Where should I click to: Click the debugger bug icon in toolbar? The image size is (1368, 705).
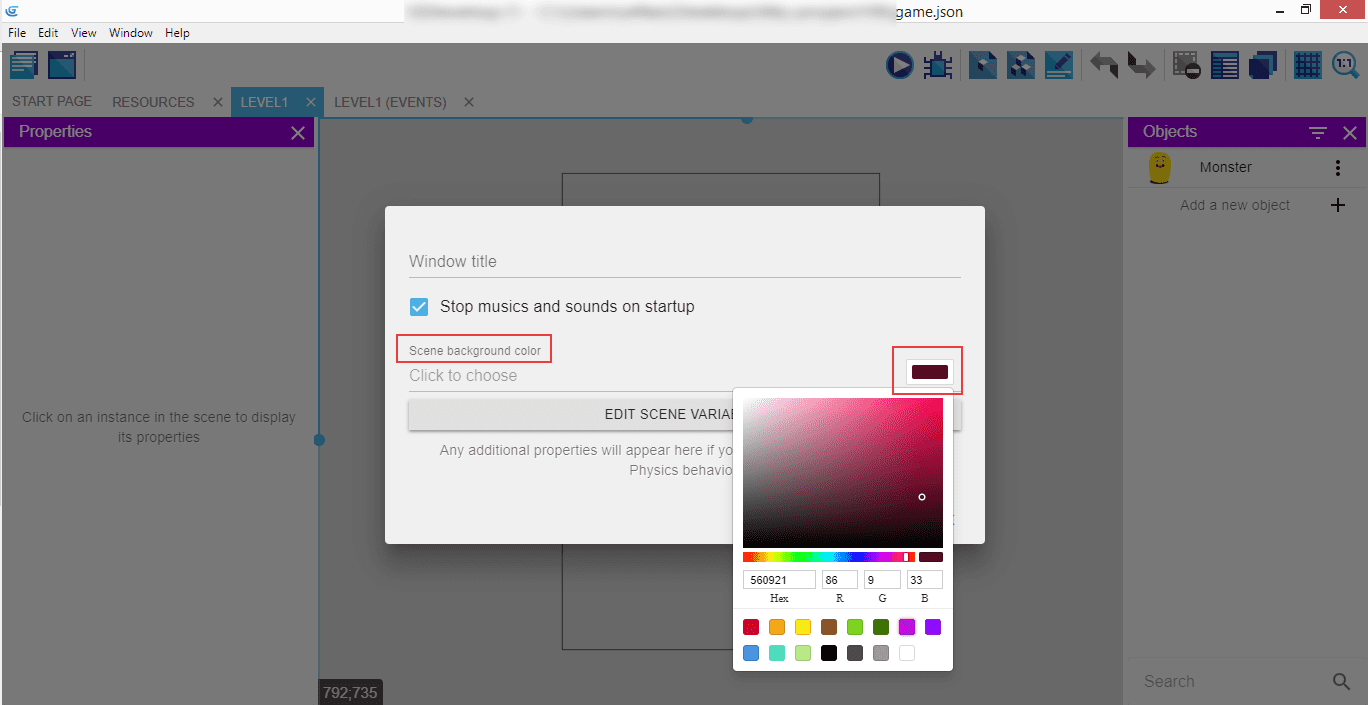[937, 66]
